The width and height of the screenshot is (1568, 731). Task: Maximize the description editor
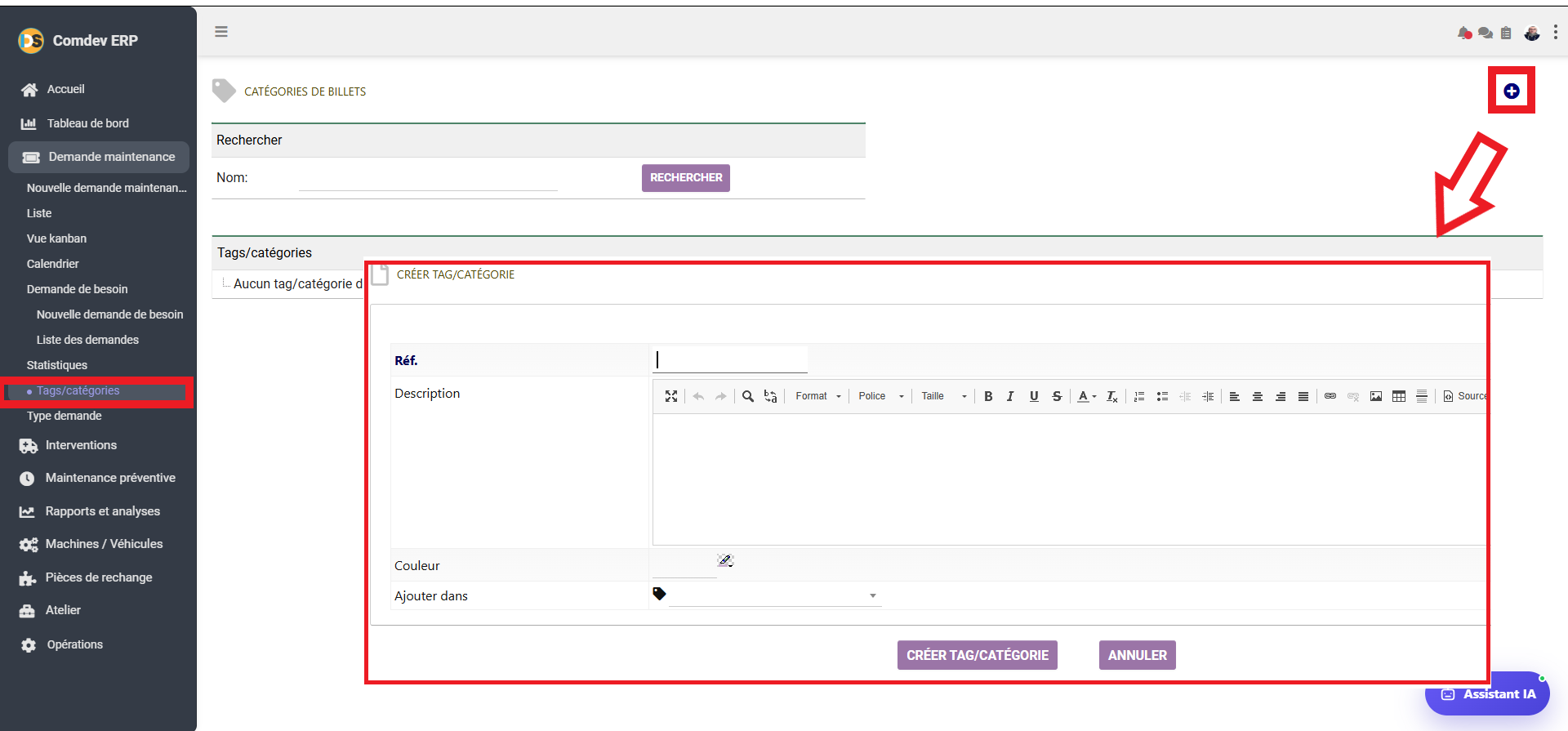(x=671, y=396)
